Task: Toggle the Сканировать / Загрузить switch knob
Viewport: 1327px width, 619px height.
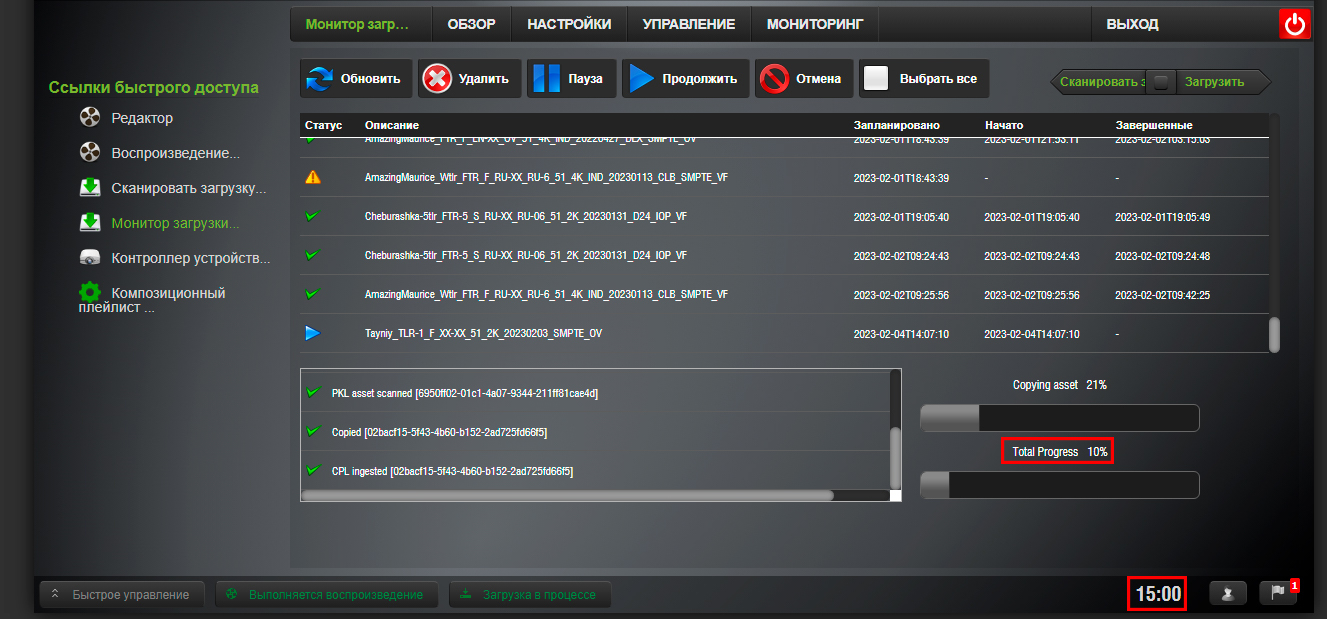Action: tap(1160, 82)
